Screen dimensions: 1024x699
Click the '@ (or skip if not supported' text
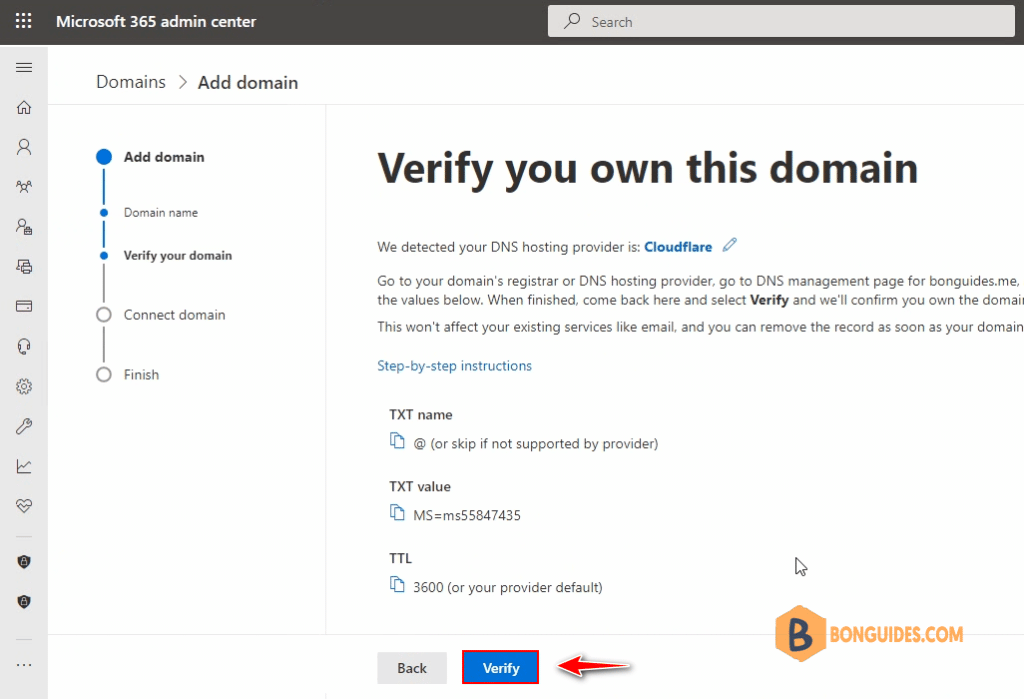[536, 444]
